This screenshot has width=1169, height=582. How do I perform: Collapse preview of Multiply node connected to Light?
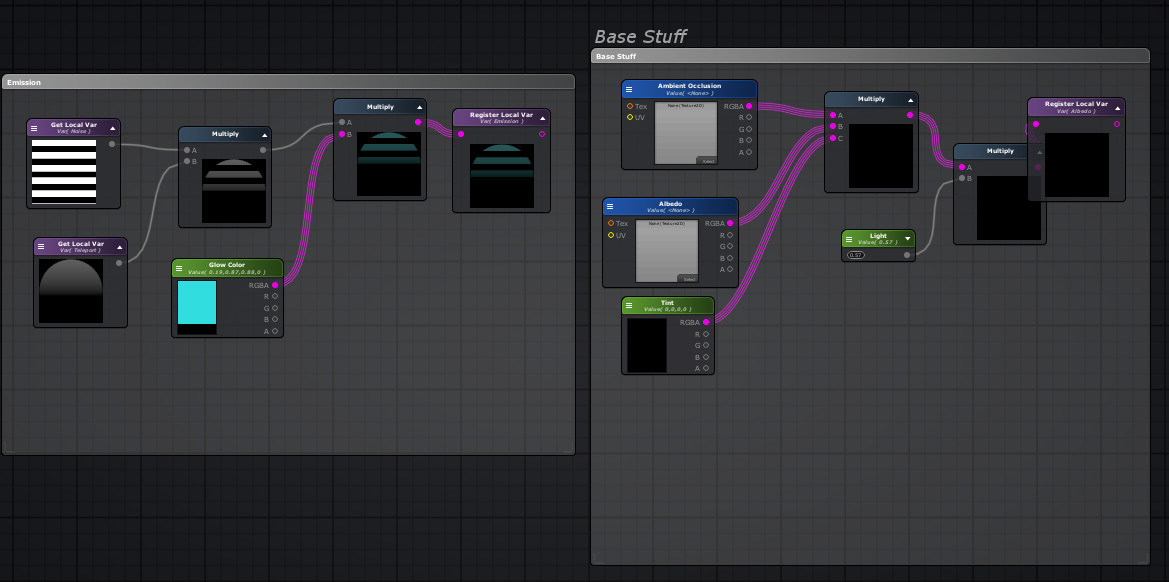coord(1039,152)
